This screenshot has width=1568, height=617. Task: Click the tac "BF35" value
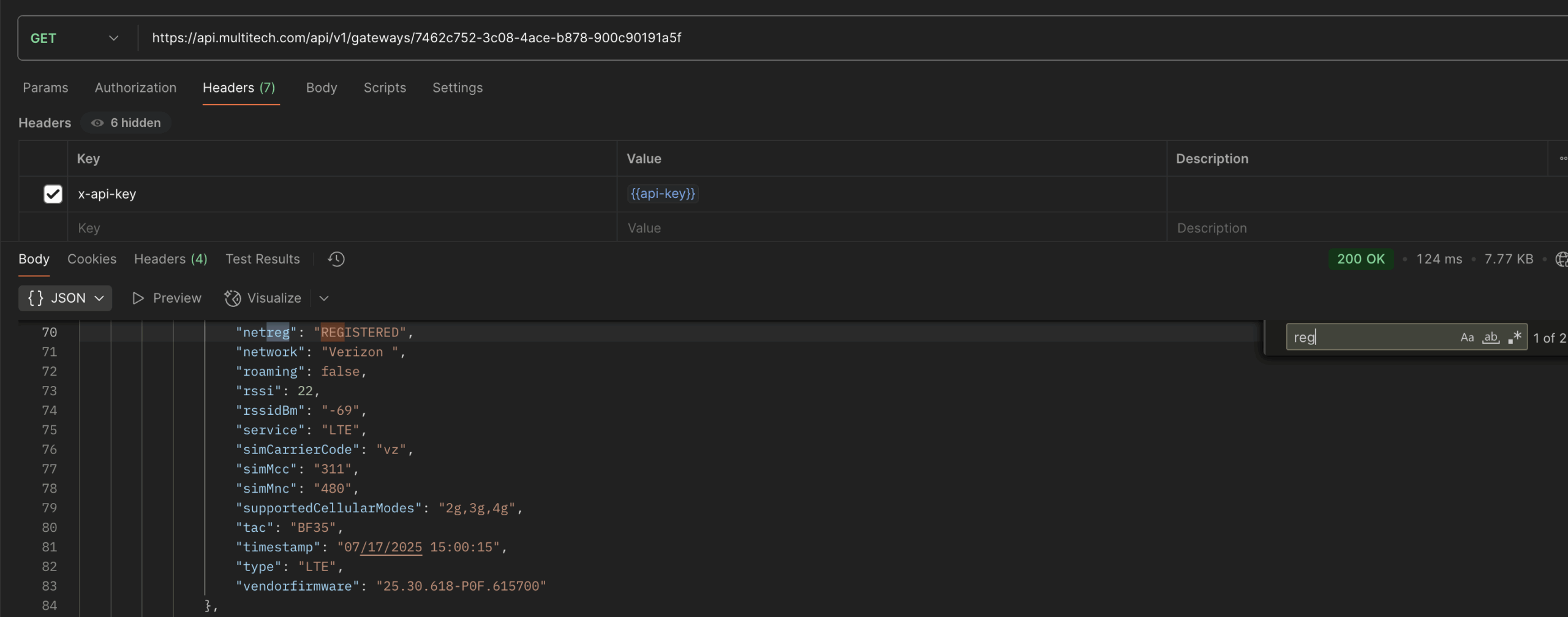[313, 528]
